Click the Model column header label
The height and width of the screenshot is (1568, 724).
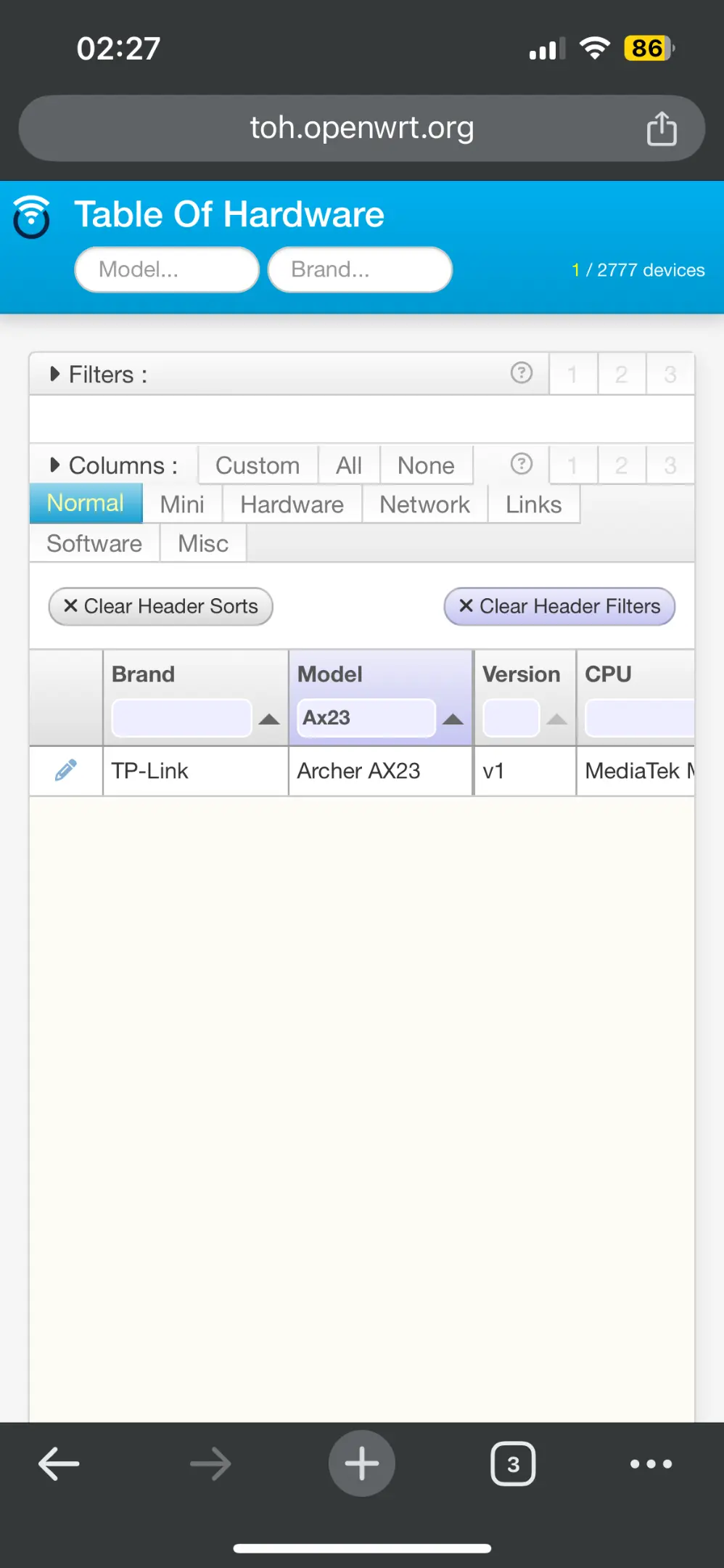(x=329, y=674)
